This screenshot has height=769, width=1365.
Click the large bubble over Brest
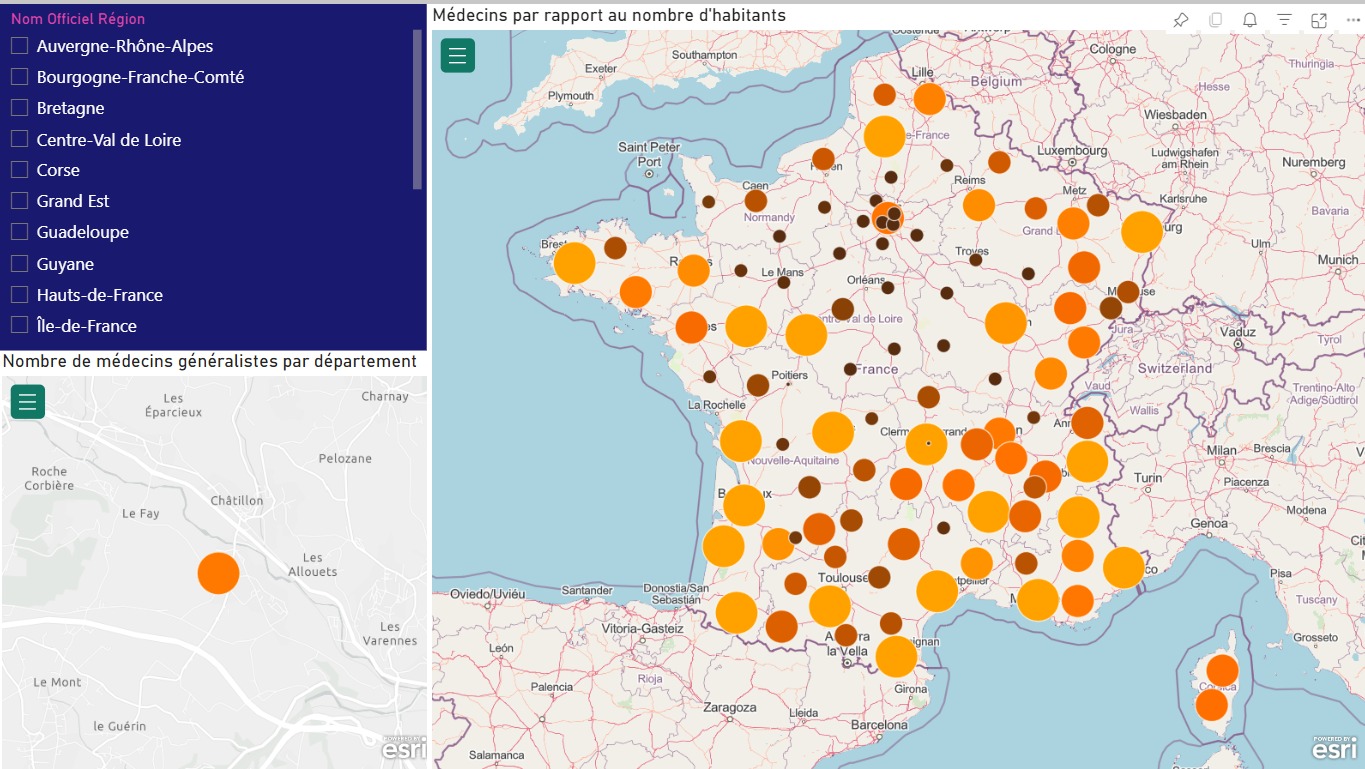click(x=574, y=263)
